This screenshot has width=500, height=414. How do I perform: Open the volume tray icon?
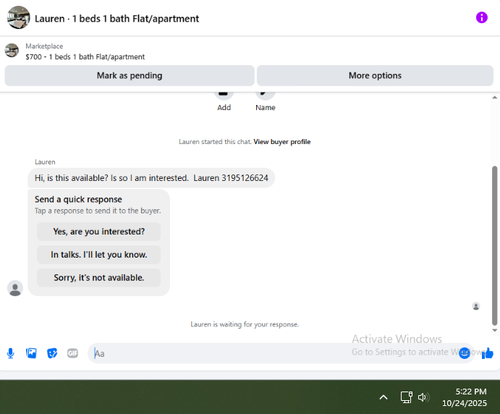click(423, 397)
